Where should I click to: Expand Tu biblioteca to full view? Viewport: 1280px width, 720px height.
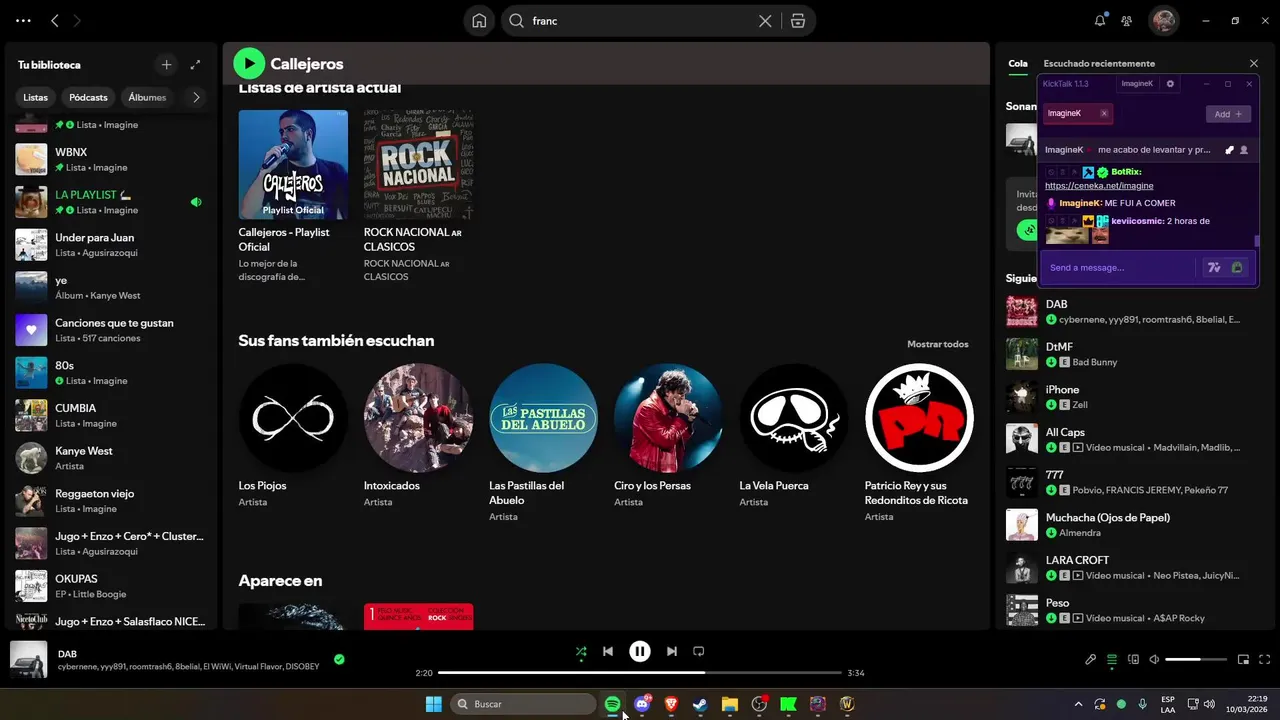[195, 65]
